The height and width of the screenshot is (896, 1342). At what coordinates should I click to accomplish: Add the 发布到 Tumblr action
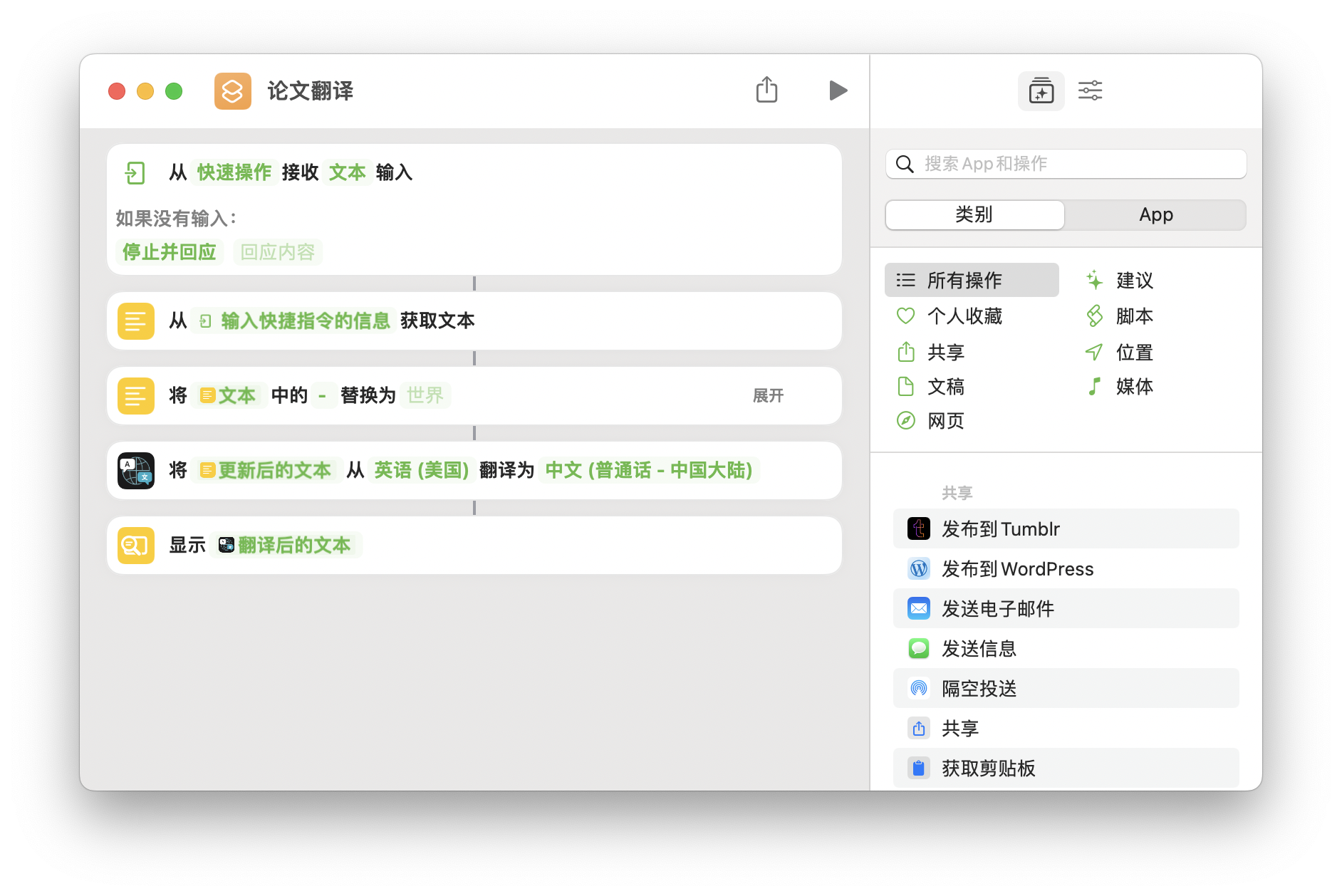pos(1066,528)
